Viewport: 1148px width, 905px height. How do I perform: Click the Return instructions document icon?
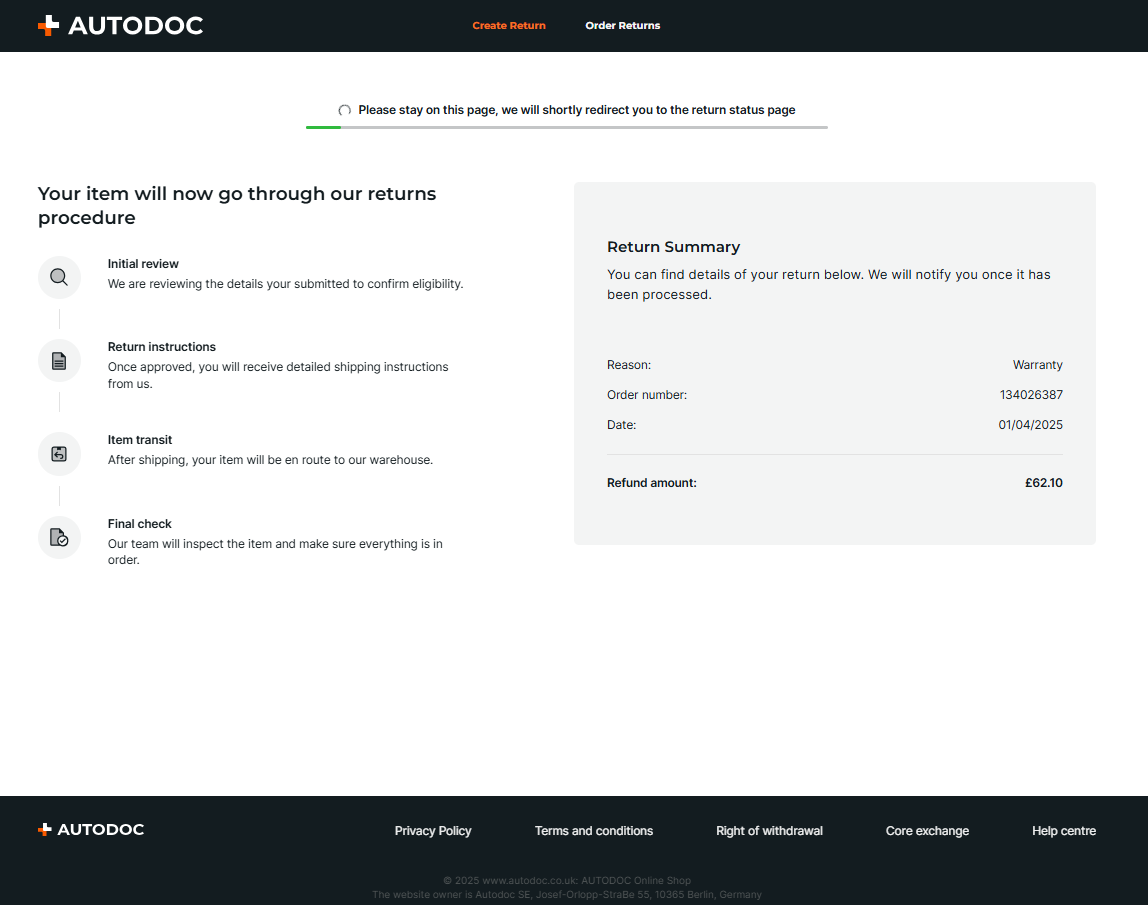[59, 360]
